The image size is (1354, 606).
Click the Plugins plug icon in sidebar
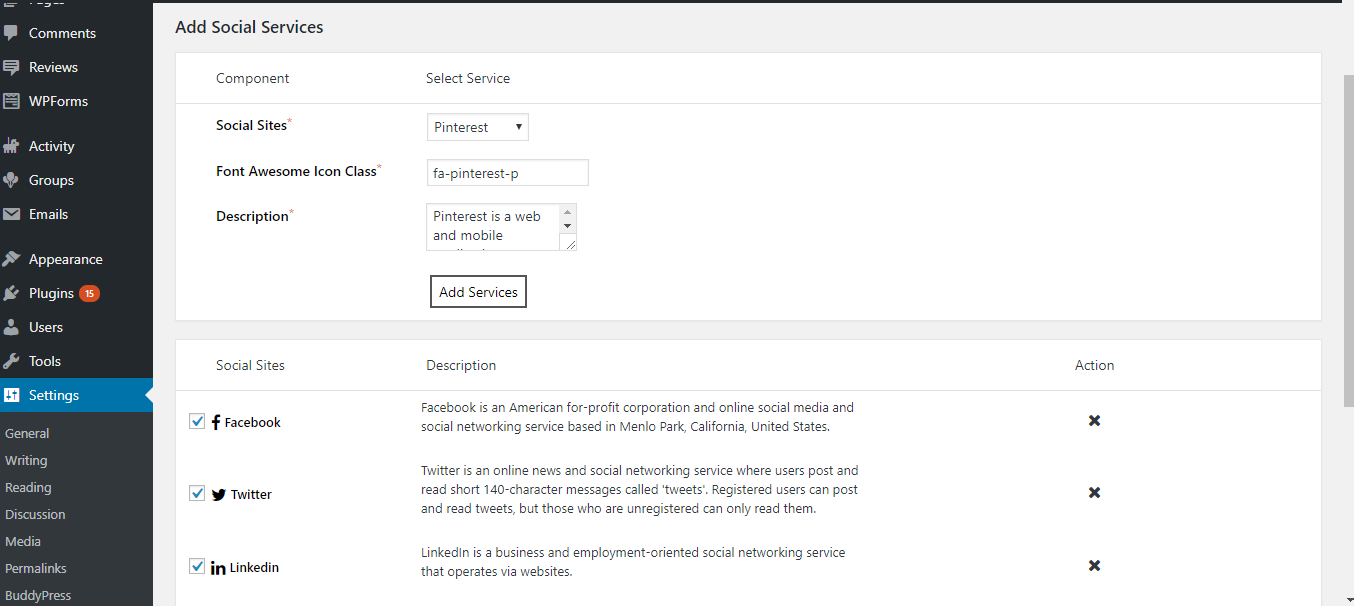pos(12,293)
